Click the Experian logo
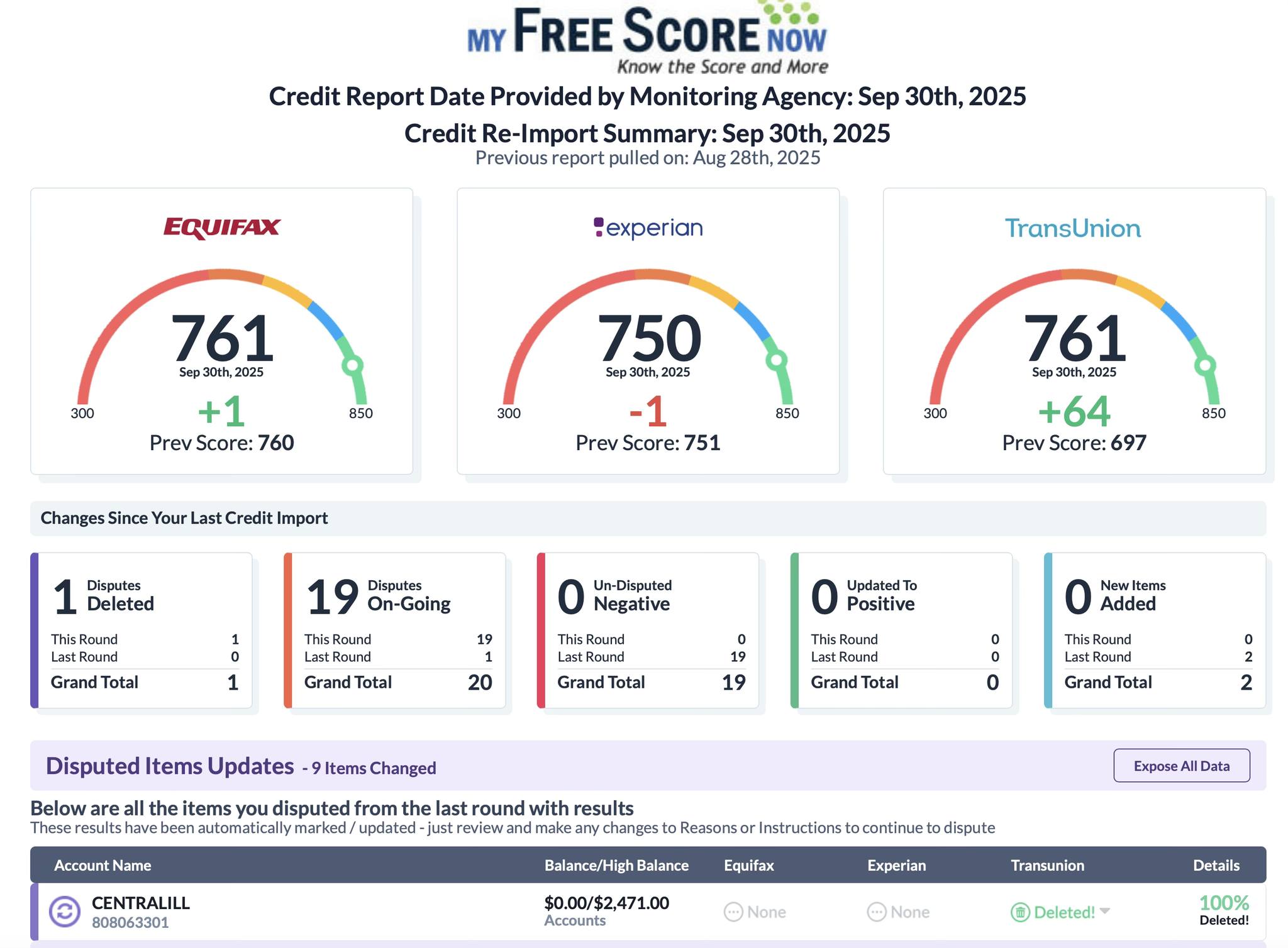Viewport: 1288px width, 948px height. tap(648, 228)
